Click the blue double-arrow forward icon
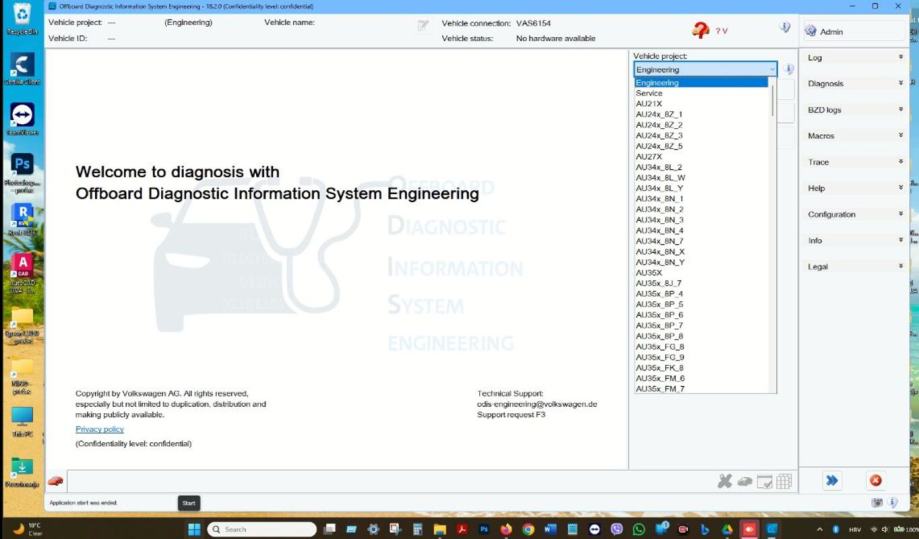 pyautogui.click(x=832, y=480)
